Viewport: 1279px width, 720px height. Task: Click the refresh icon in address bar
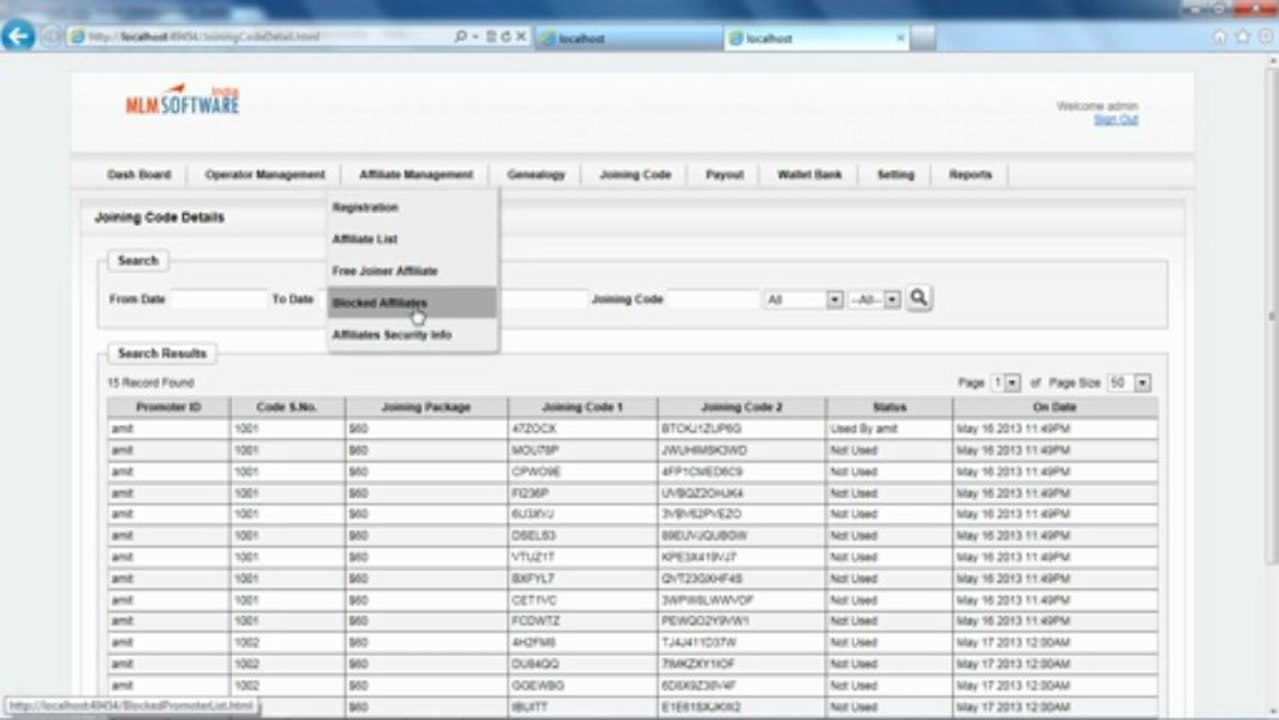(506, 37)
